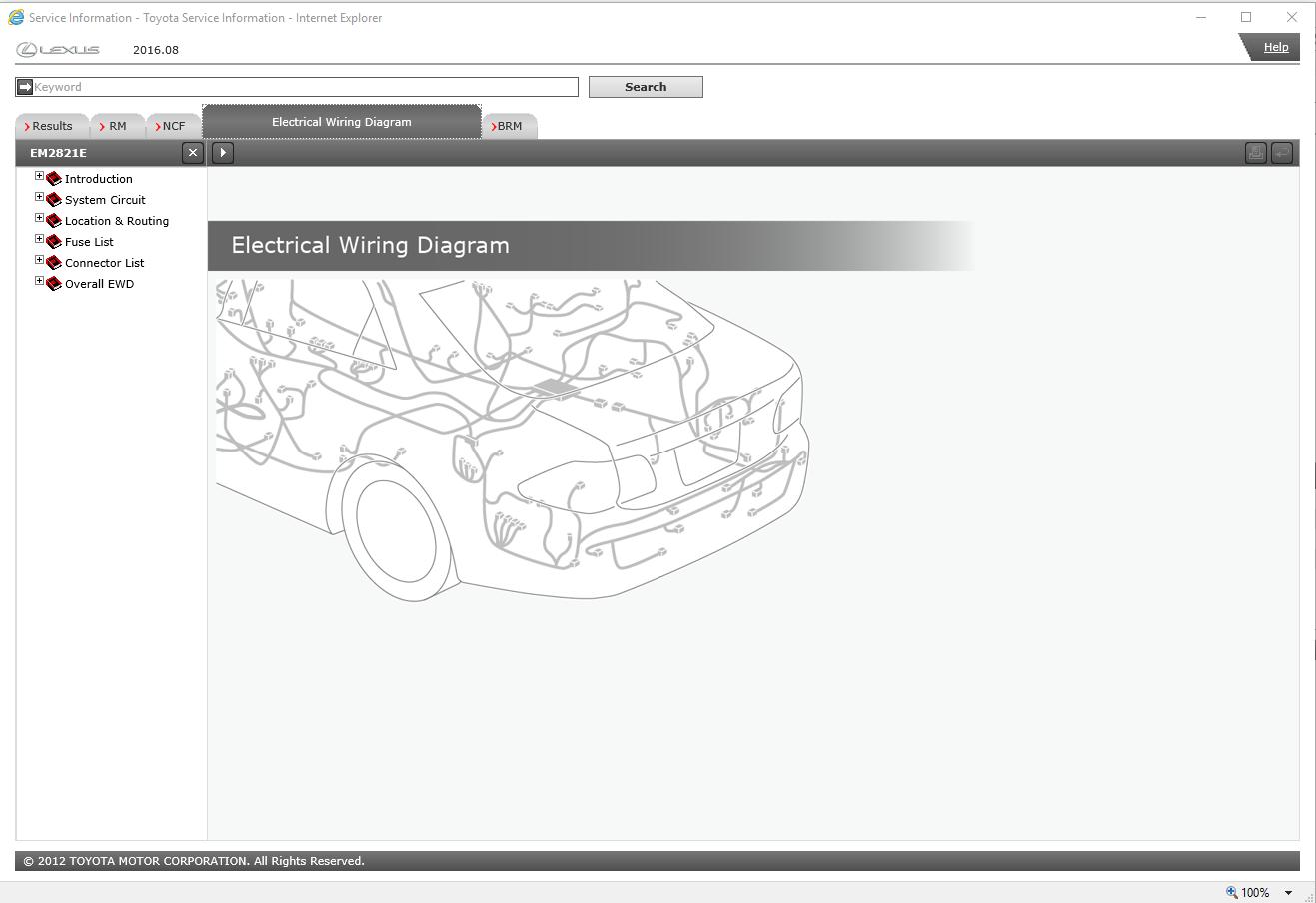Expand the Introduction tree node
This screenshot has width=1316, height=903.
(x=40, y=176)
